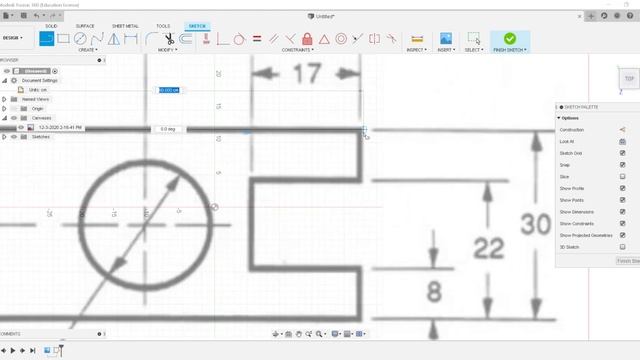640x360 pixels.
Task: Toggle the Show Points checkbox
Action: coord(622,200)
